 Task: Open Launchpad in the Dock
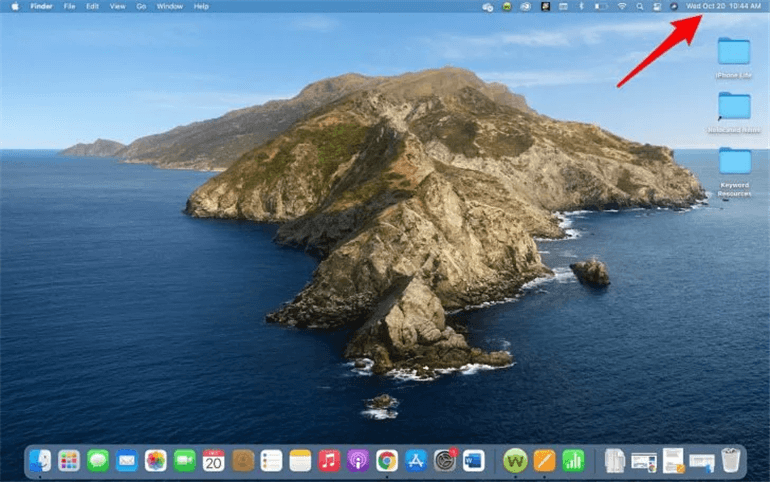coord(69,461)
